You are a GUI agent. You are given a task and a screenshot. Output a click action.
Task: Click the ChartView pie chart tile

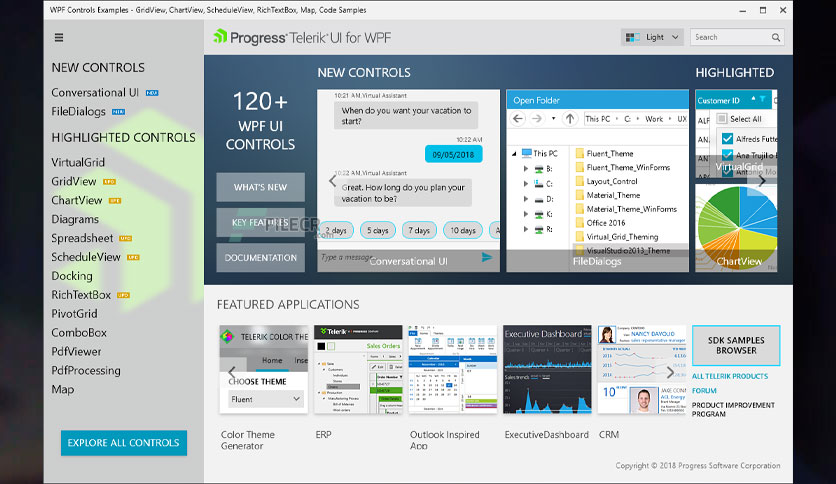736,228
